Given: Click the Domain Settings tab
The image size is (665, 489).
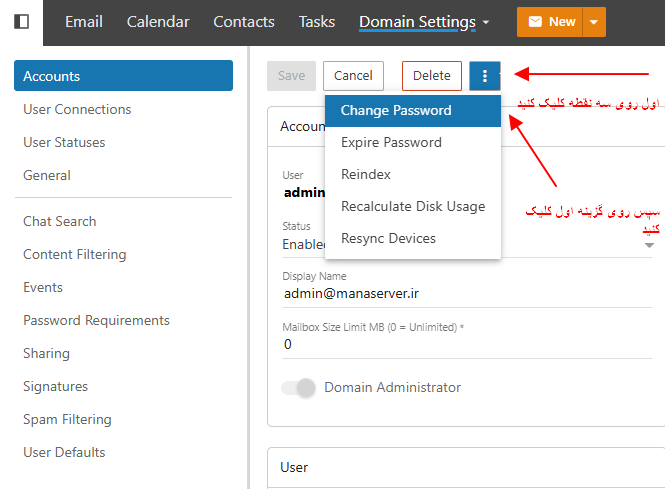Looking at the screenshot, I should point(417,22).
